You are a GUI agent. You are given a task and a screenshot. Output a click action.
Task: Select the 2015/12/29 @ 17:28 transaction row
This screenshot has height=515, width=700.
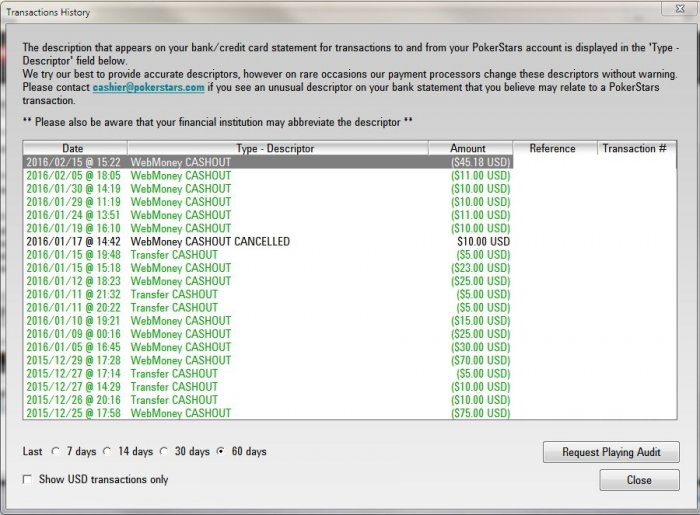coord(267,360)
